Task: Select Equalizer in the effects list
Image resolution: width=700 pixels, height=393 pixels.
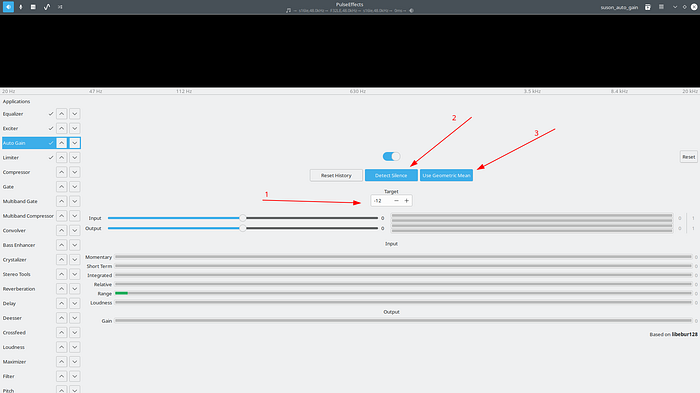Action: pos(13,114)
